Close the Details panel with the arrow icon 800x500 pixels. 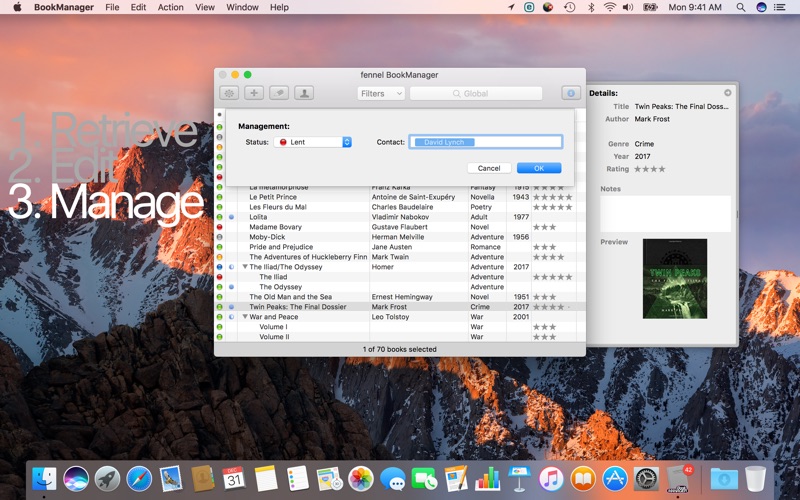pyautogui.click(x=728, y=93)
